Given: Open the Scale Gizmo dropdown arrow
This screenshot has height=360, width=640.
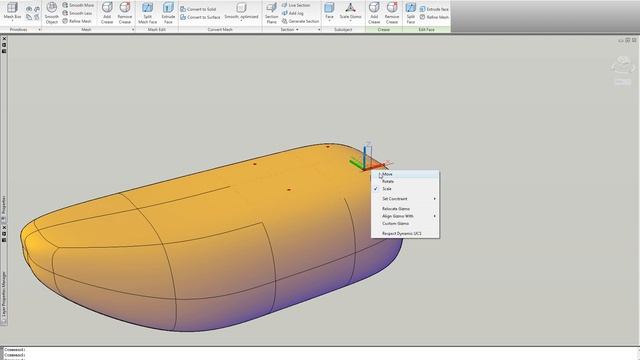Looking at the screenshot, I should coord(350,20).
